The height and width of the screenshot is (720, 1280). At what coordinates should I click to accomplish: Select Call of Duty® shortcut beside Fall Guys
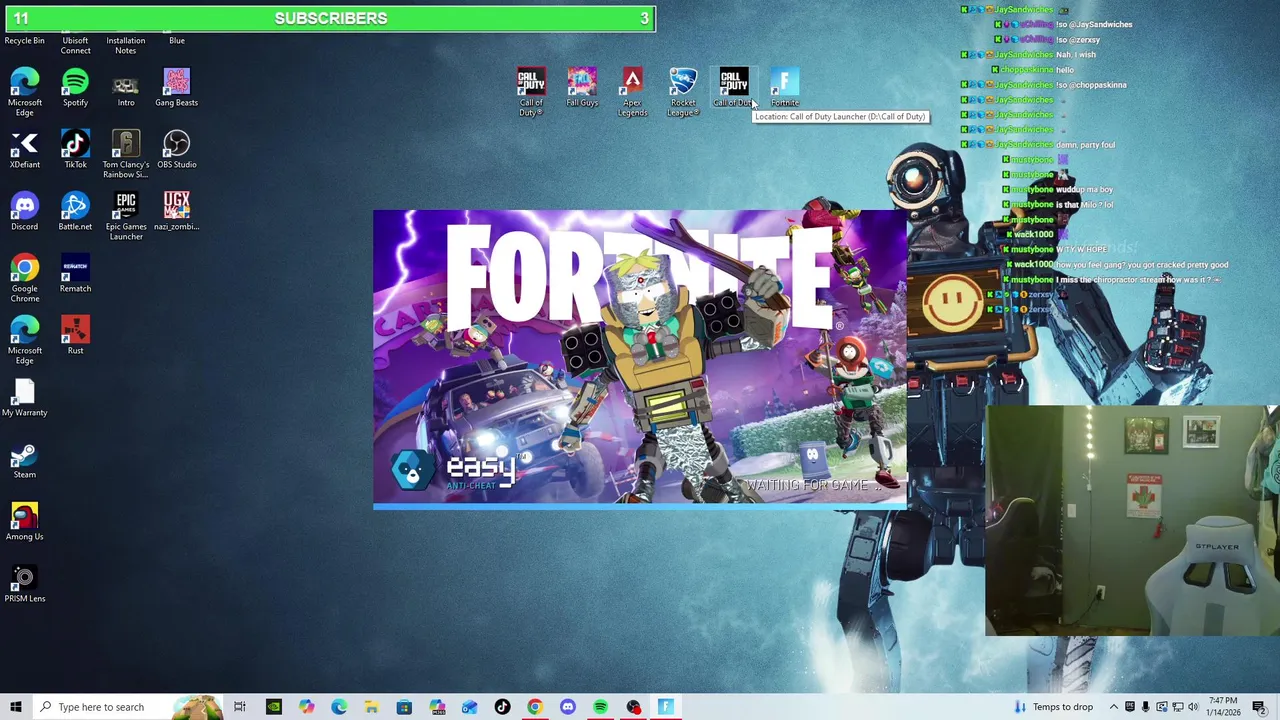coord(531,92)
